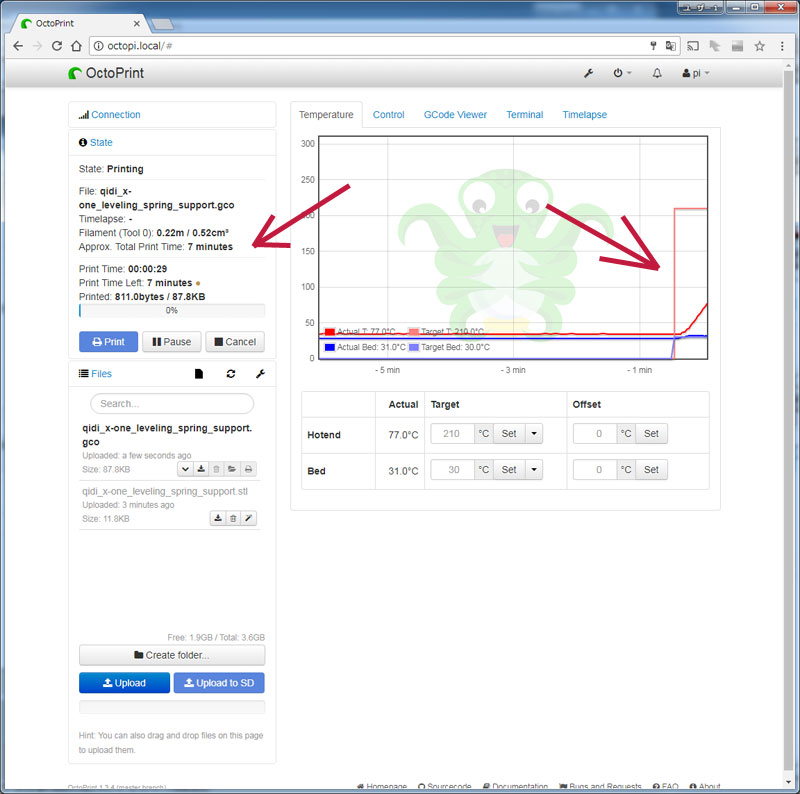This screenshot has width=800, height=794.
Task: Delete the .stl file with trash icon
Action: pos(233,518)
